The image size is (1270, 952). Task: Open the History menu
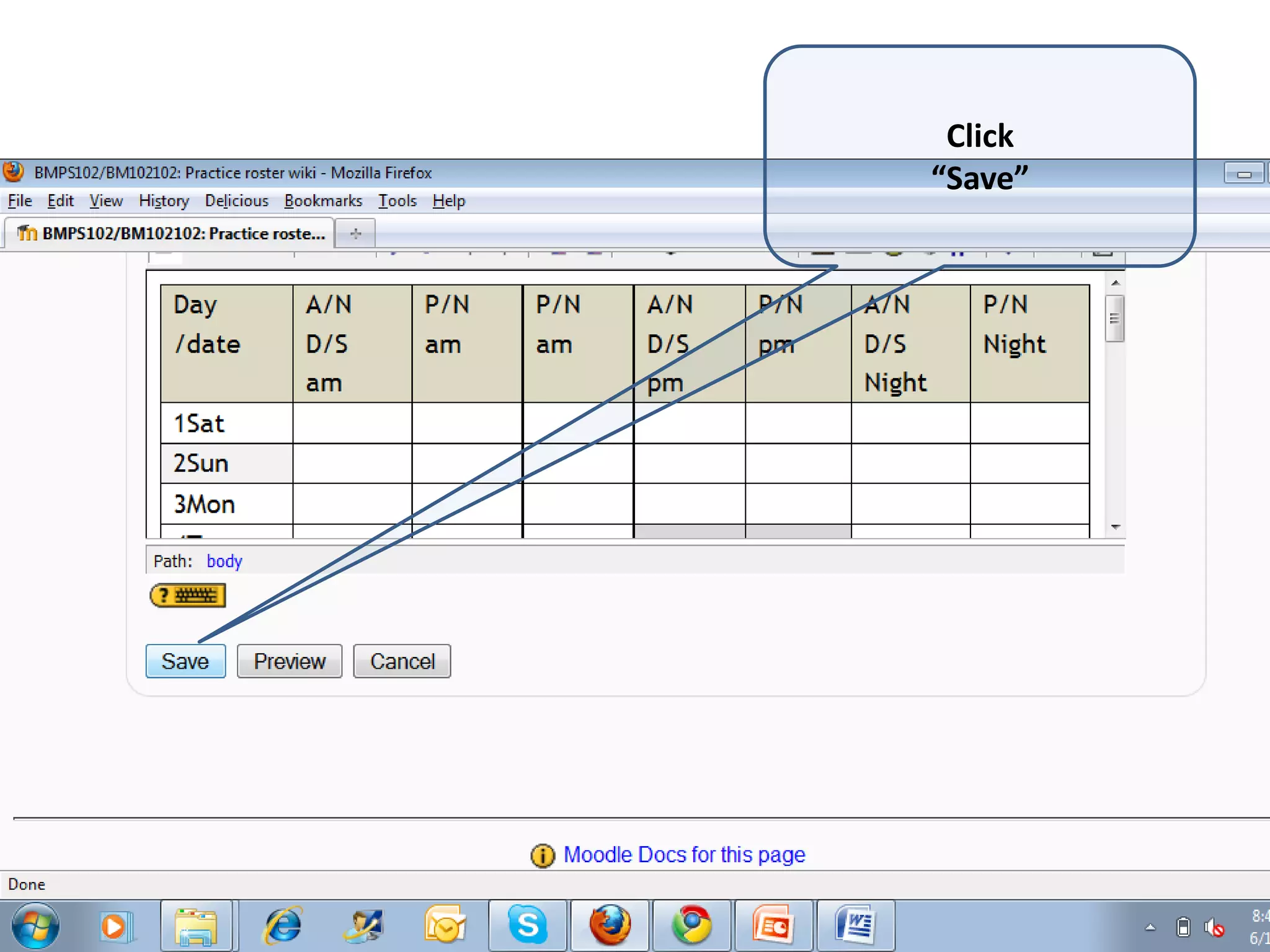[164, 201]
